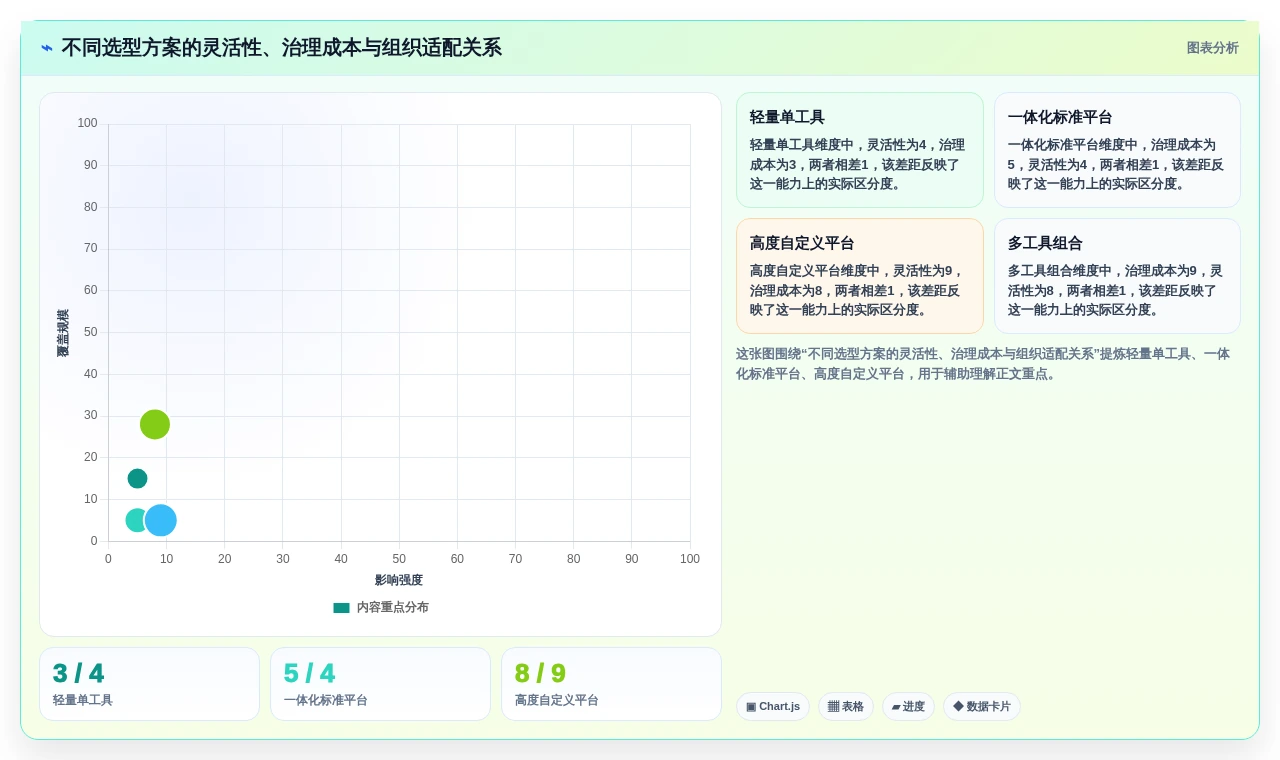Click the 5 / 4 一体化标准平台 stat card

pyautogui.click(x=380, y=684)
